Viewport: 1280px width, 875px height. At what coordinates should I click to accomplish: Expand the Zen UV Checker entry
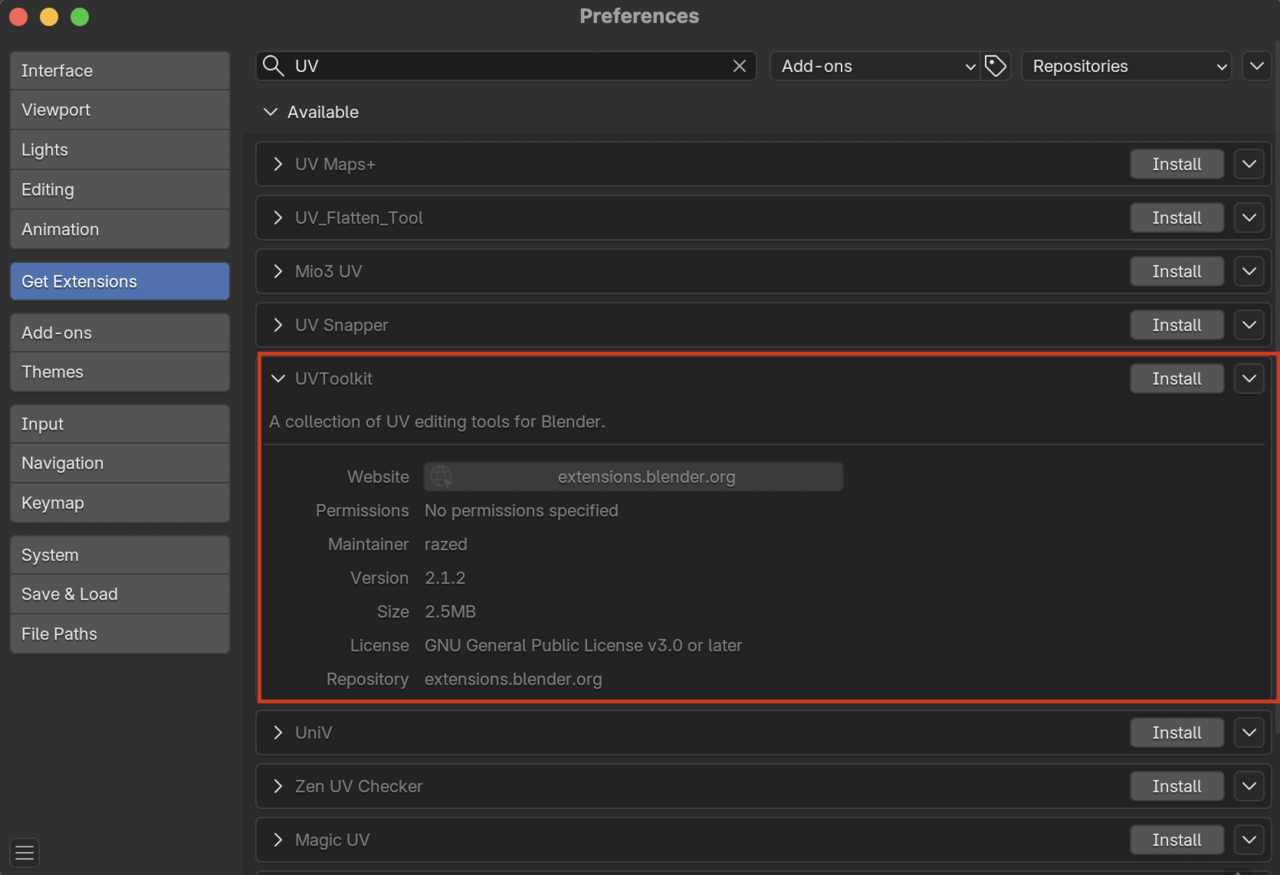(x=278, y=786)
